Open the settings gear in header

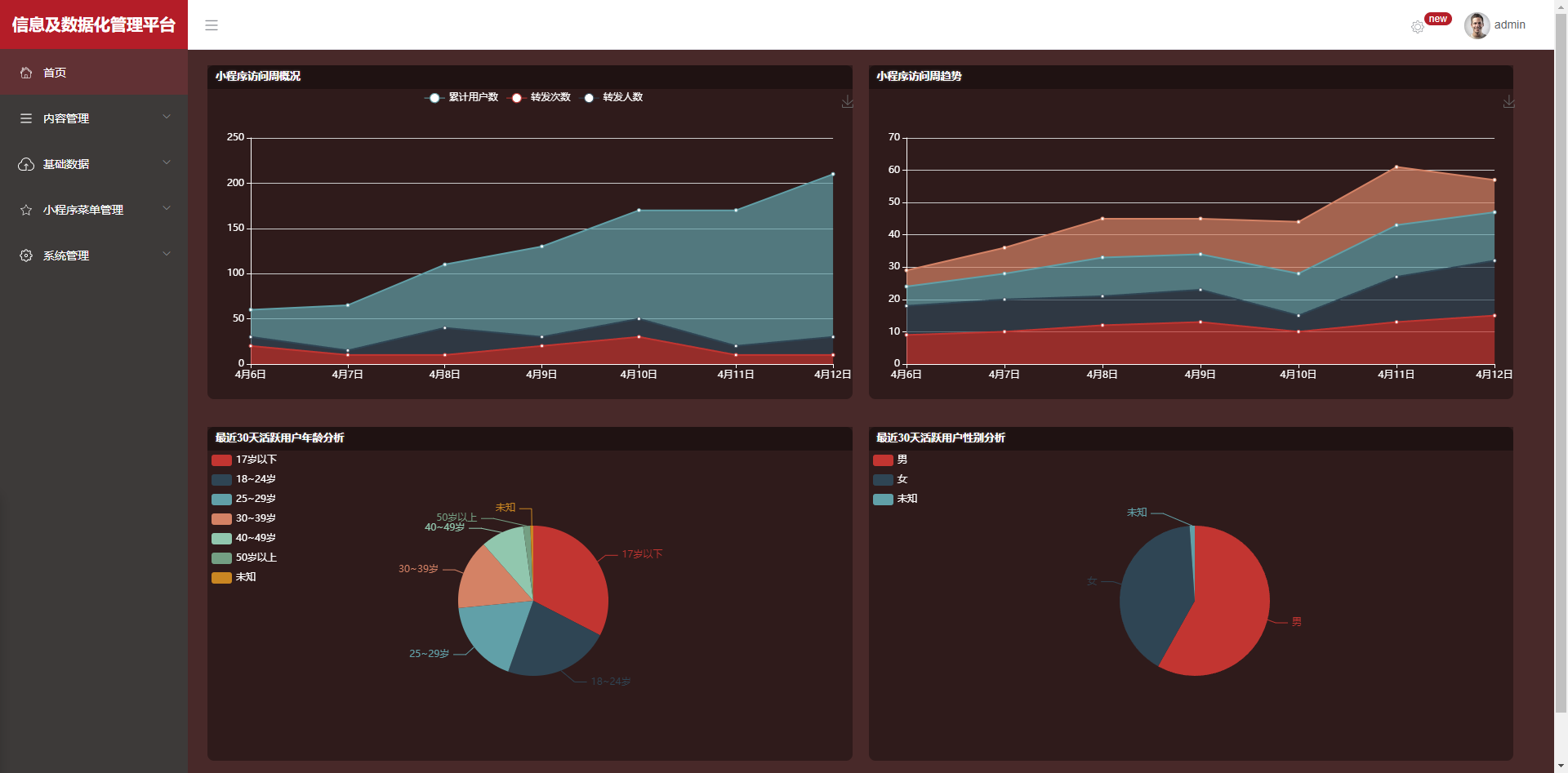click(x=1418, y=27)
